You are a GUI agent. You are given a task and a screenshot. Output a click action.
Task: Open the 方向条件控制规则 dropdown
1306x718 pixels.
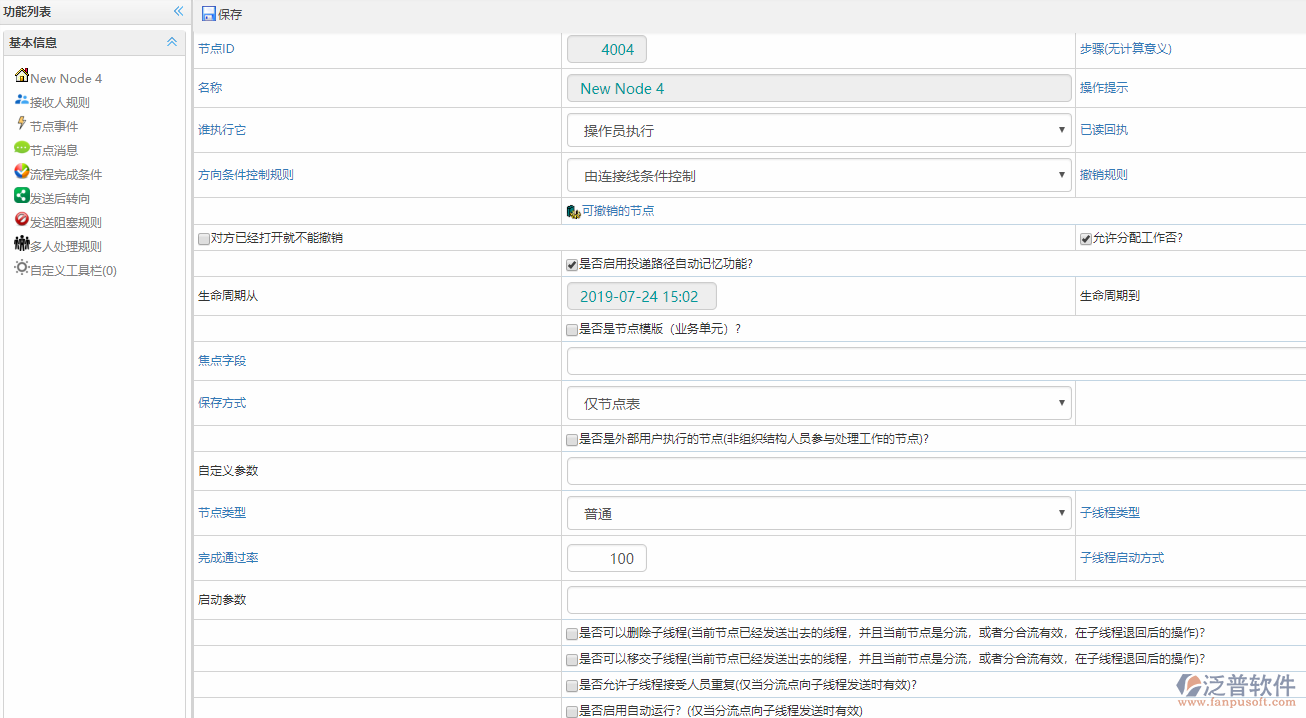click(x=818, y=175)
